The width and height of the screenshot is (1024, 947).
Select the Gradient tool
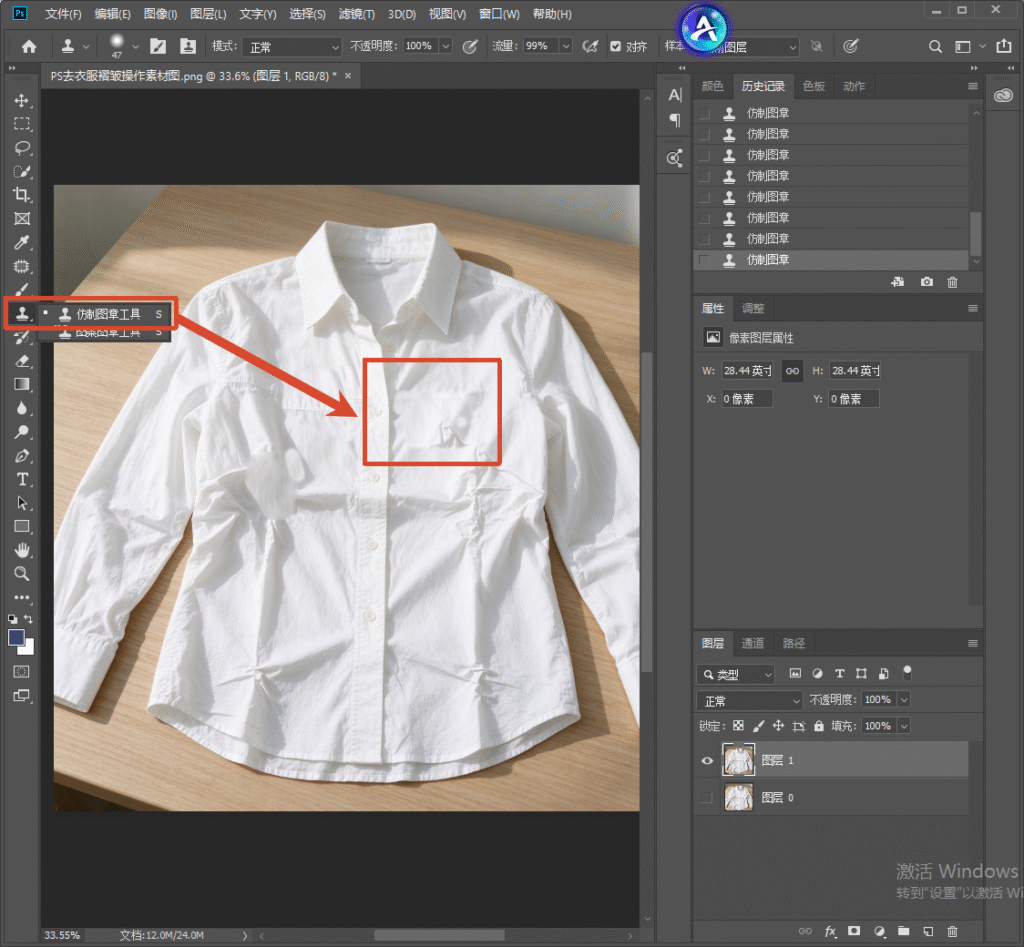(22, 384)
